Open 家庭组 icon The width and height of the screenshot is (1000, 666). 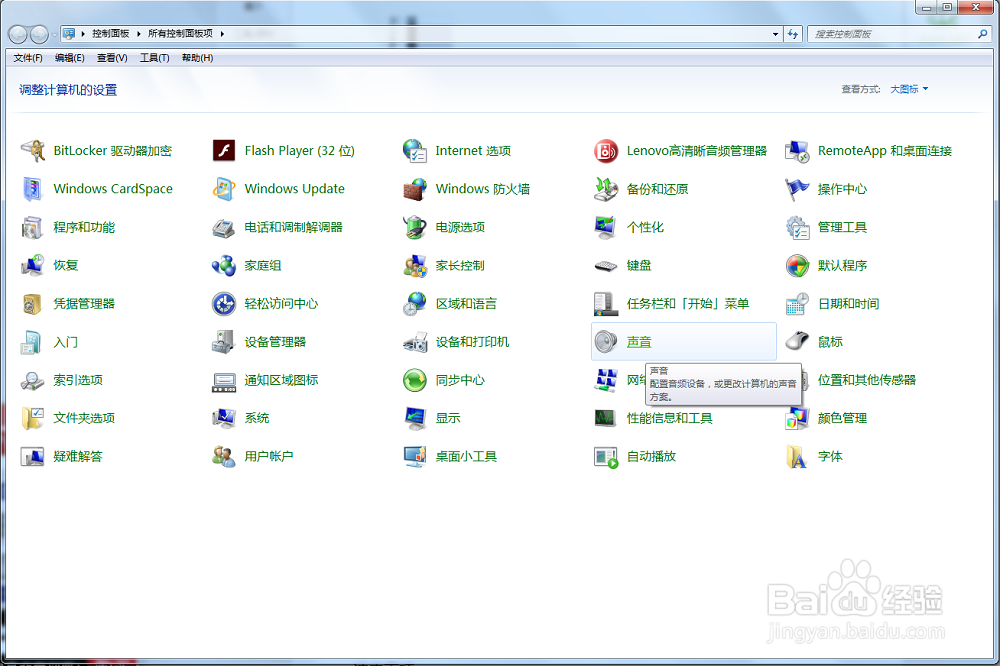224,266
